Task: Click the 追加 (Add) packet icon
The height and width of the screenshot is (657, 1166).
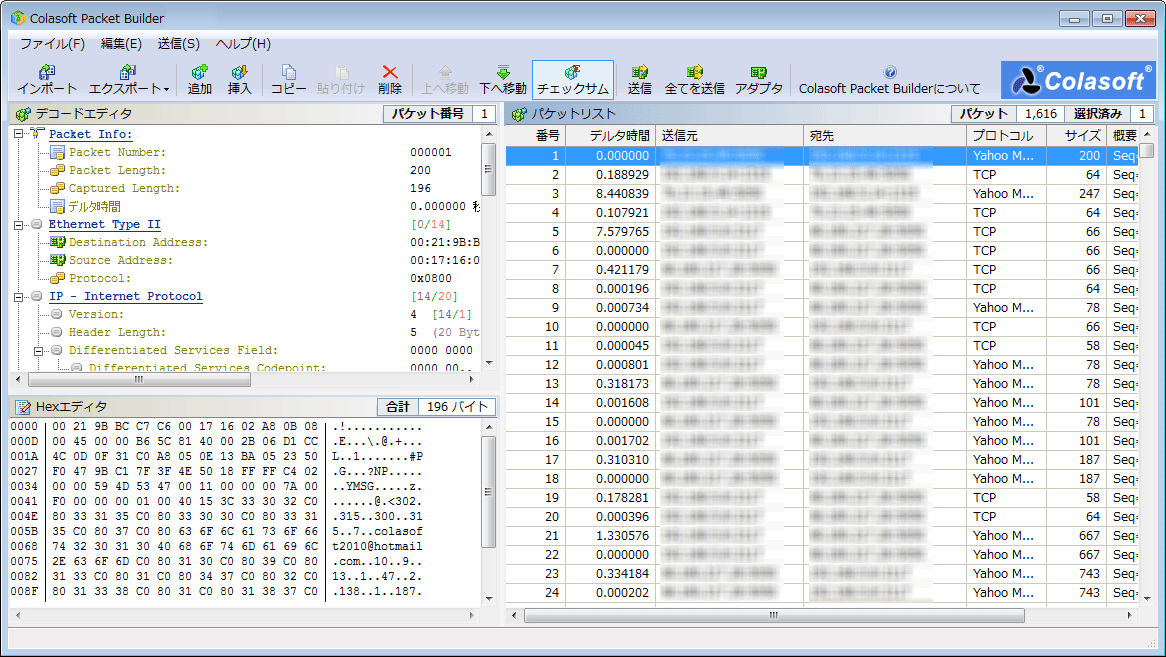Action: (200, 73)
